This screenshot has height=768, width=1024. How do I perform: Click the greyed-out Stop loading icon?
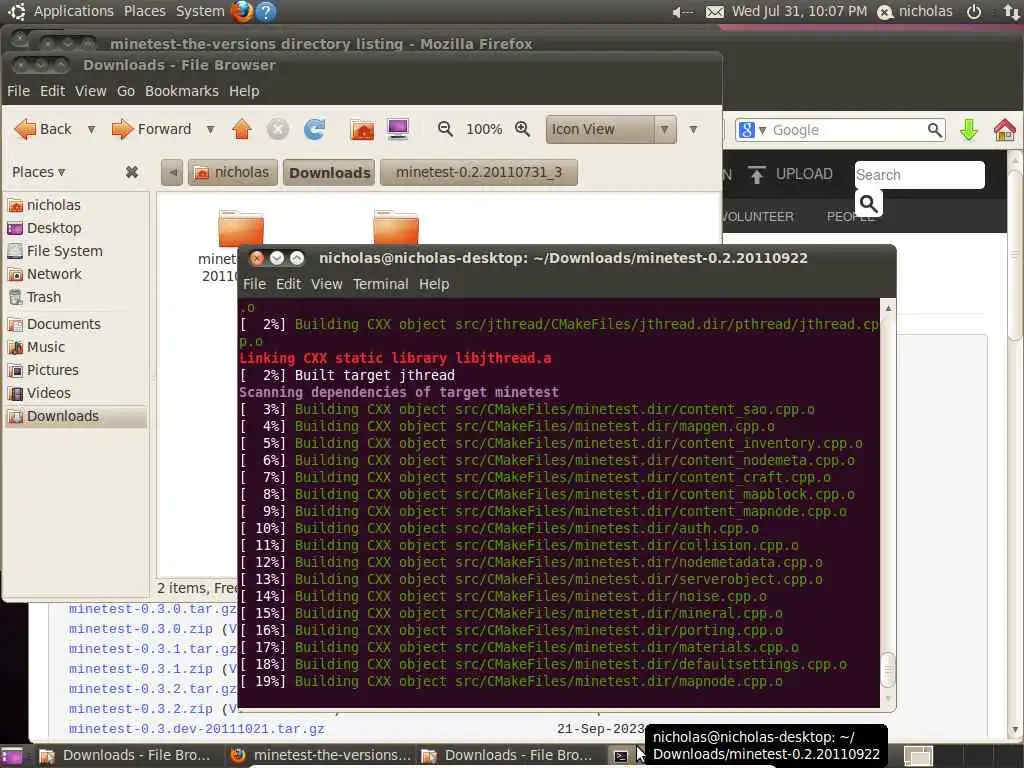[x=278, y=129]
